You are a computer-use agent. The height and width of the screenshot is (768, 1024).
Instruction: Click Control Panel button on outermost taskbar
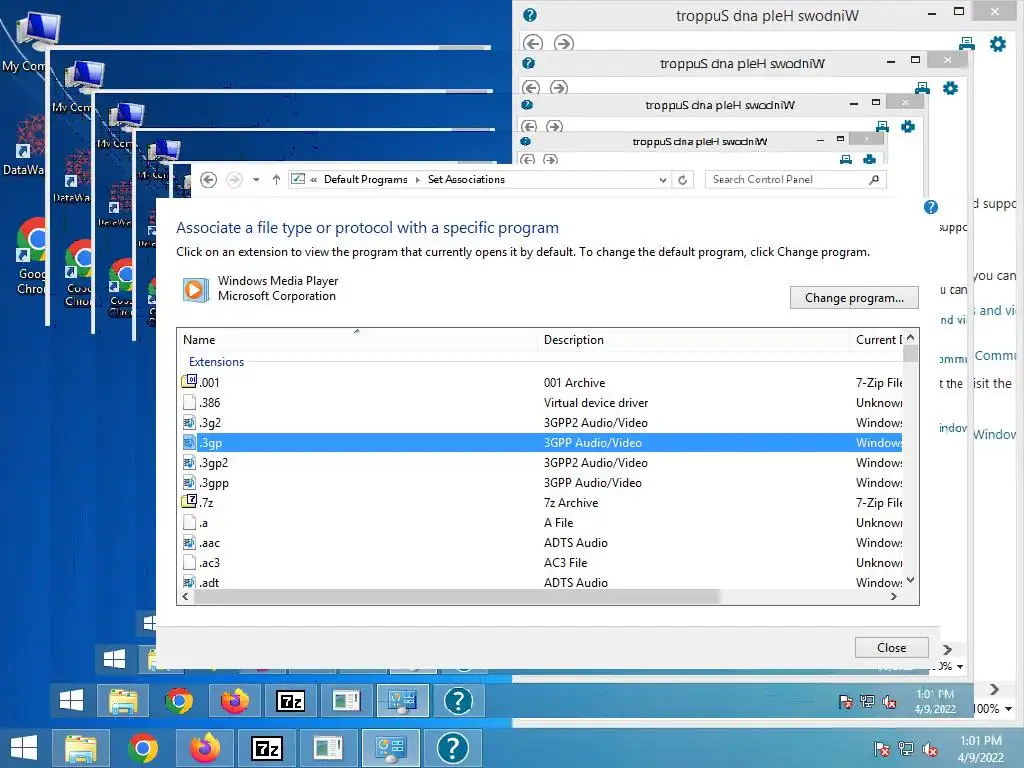391,748
